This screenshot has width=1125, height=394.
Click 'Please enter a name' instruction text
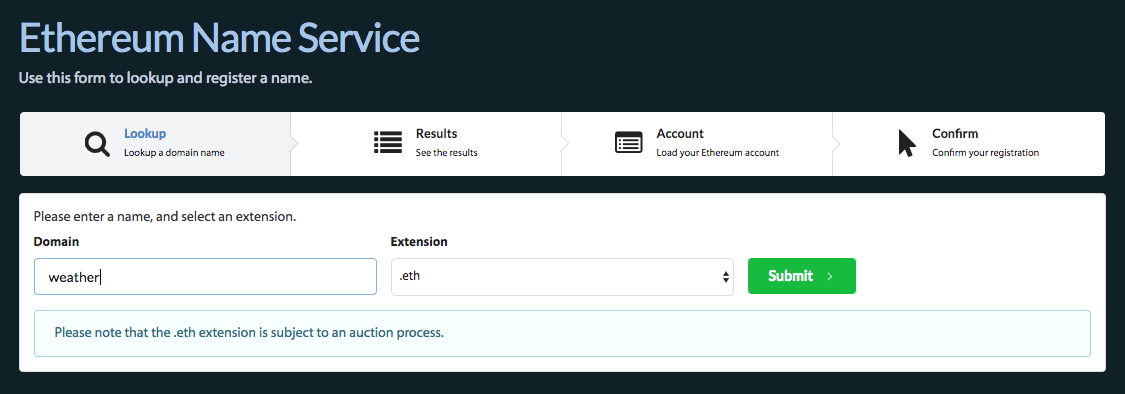click(x=164, y=216)
